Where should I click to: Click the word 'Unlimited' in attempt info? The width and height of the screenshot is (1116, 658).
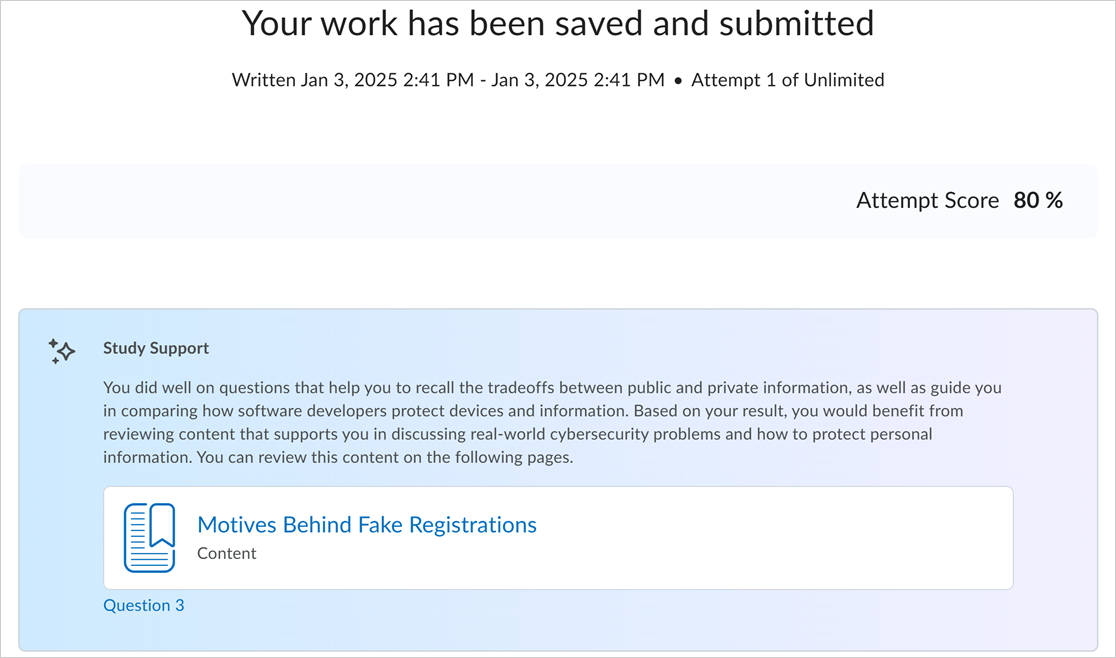point(843,80)
